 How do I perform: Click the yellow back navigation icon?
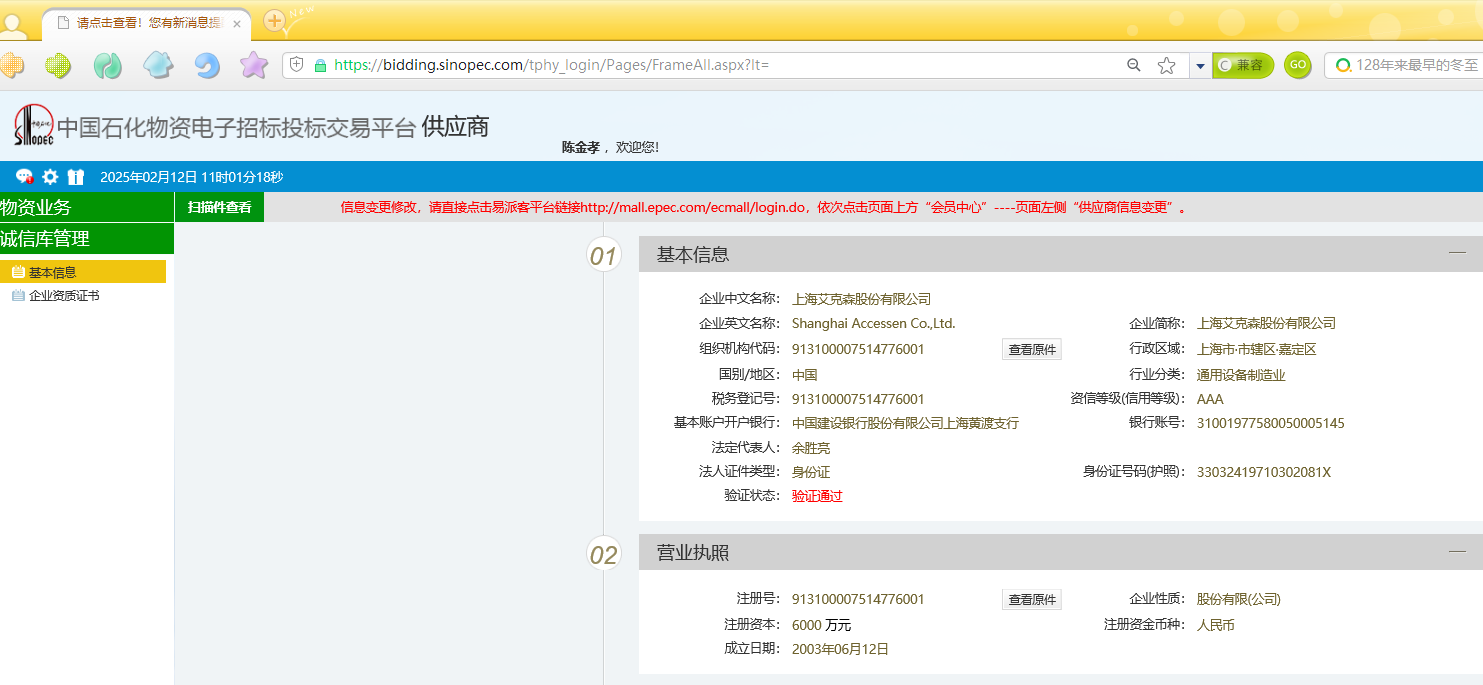[11, 66]
